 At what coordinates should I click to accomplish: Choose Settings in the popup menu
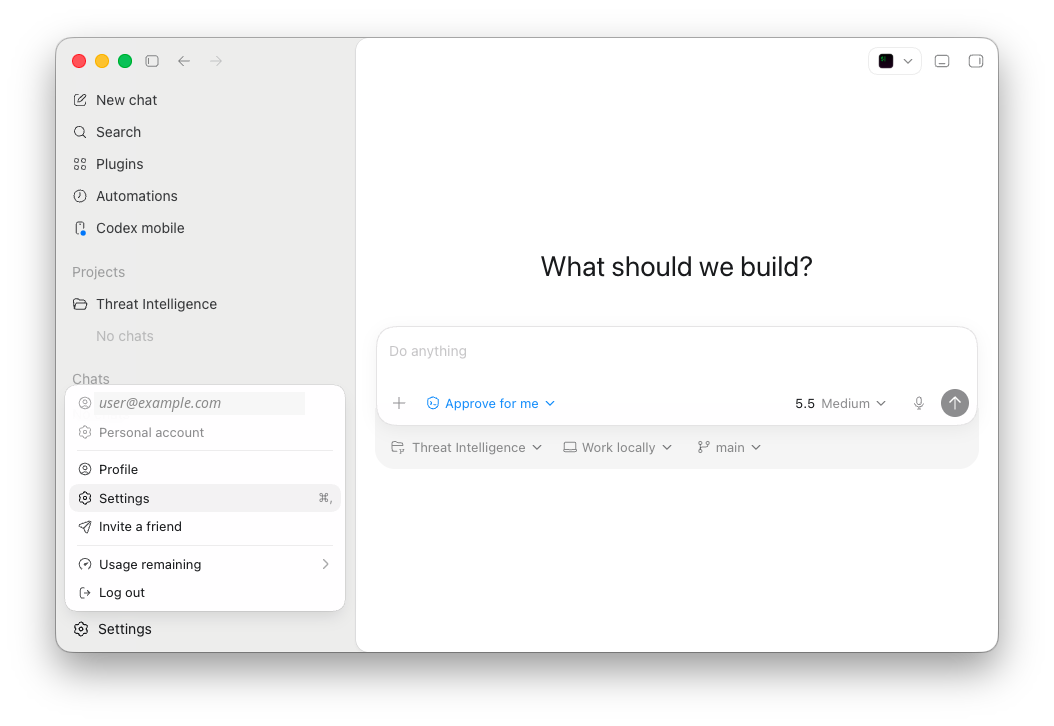coord(205,498)
